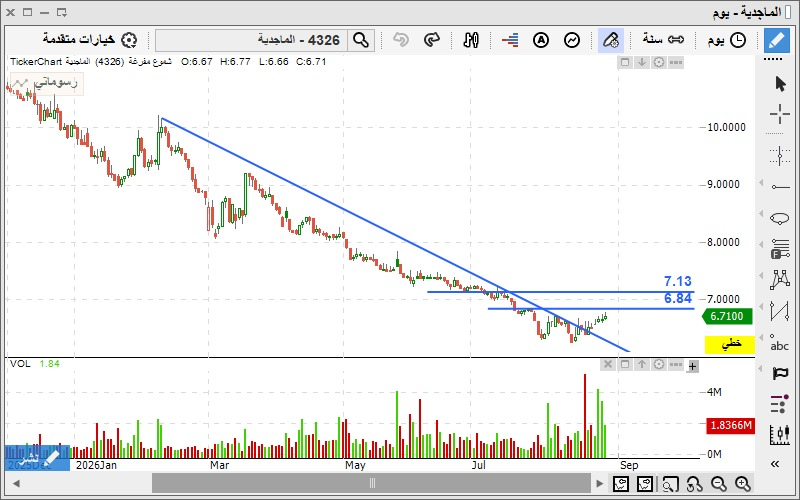800x500 pixels.
Task: Click the red 1.8366M volume tag
Action: [731, 426]
